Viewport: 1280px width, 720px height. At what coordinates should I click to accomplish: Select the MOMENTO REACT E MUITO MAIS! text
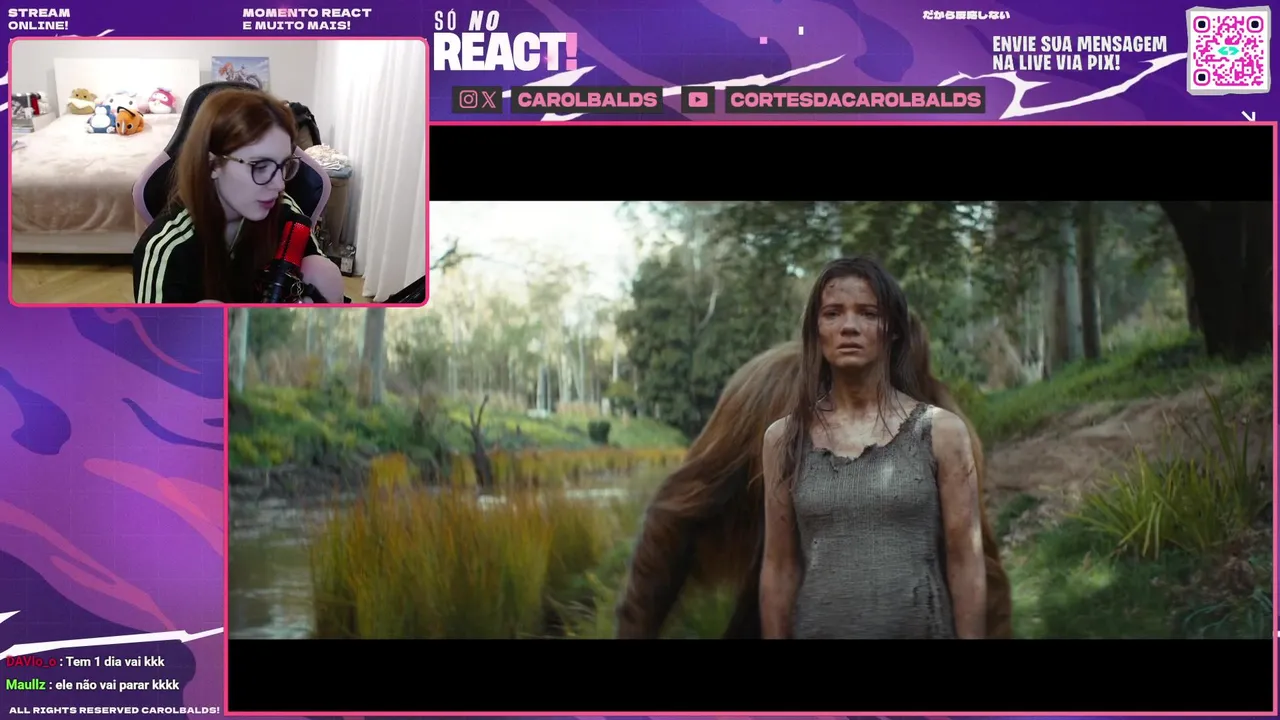click(307, 19)
